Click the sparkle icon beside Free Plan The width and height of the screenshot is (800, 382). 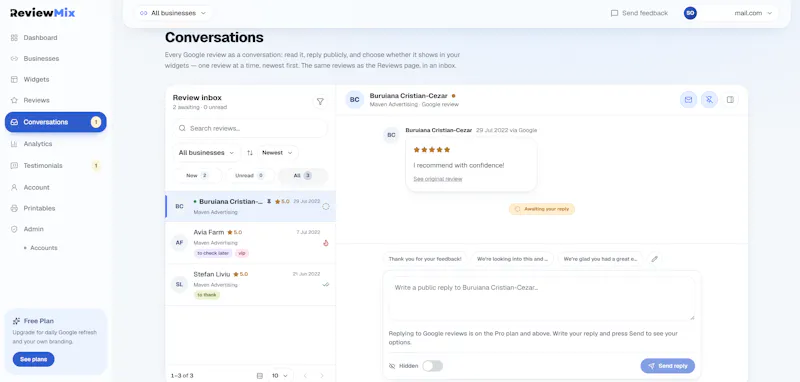(x=17, y=321)
